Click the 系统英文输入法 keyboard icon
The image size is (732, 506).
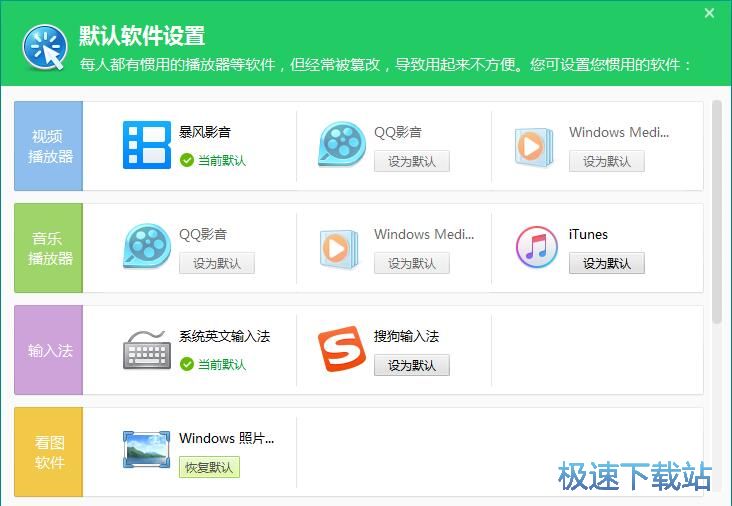147,350
